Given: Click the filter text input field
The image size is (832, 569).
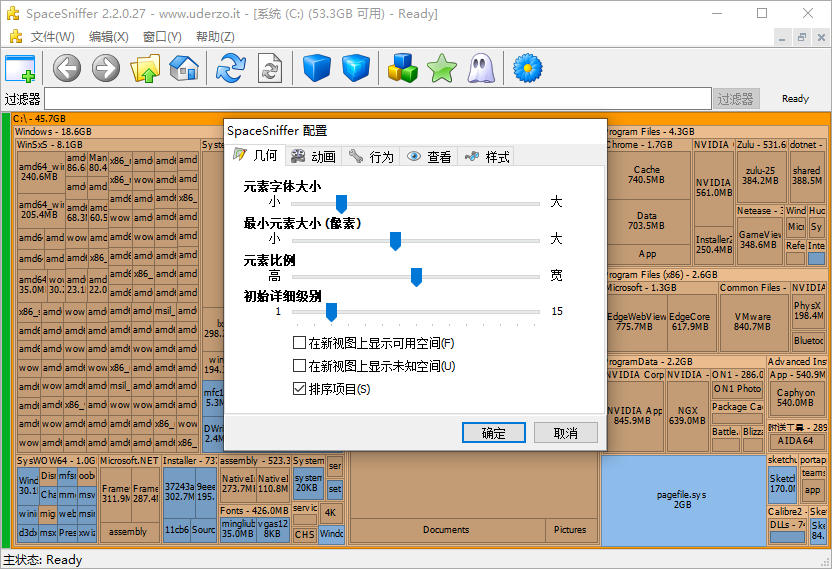Looking at the screenshot, I should pos(378,99).
